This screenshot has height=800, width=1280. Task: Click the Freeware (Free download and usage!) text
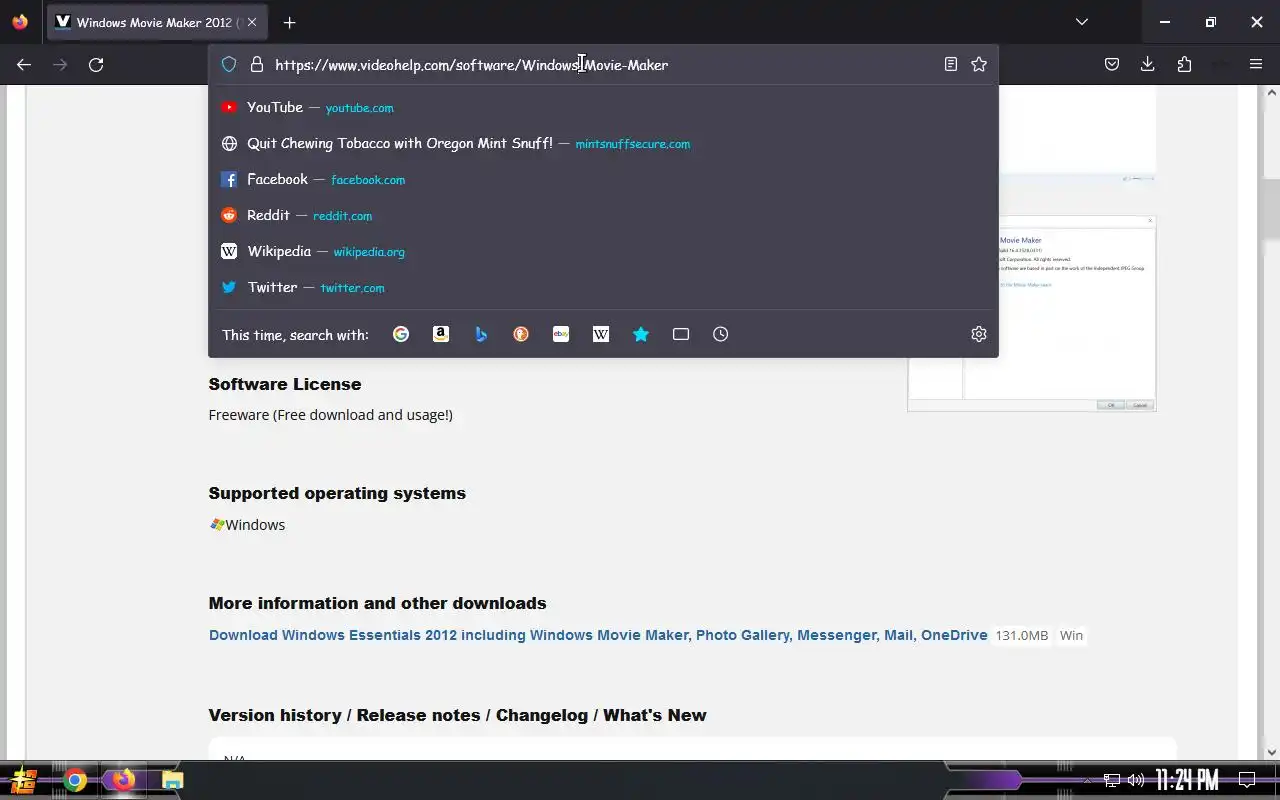point(331,415)
